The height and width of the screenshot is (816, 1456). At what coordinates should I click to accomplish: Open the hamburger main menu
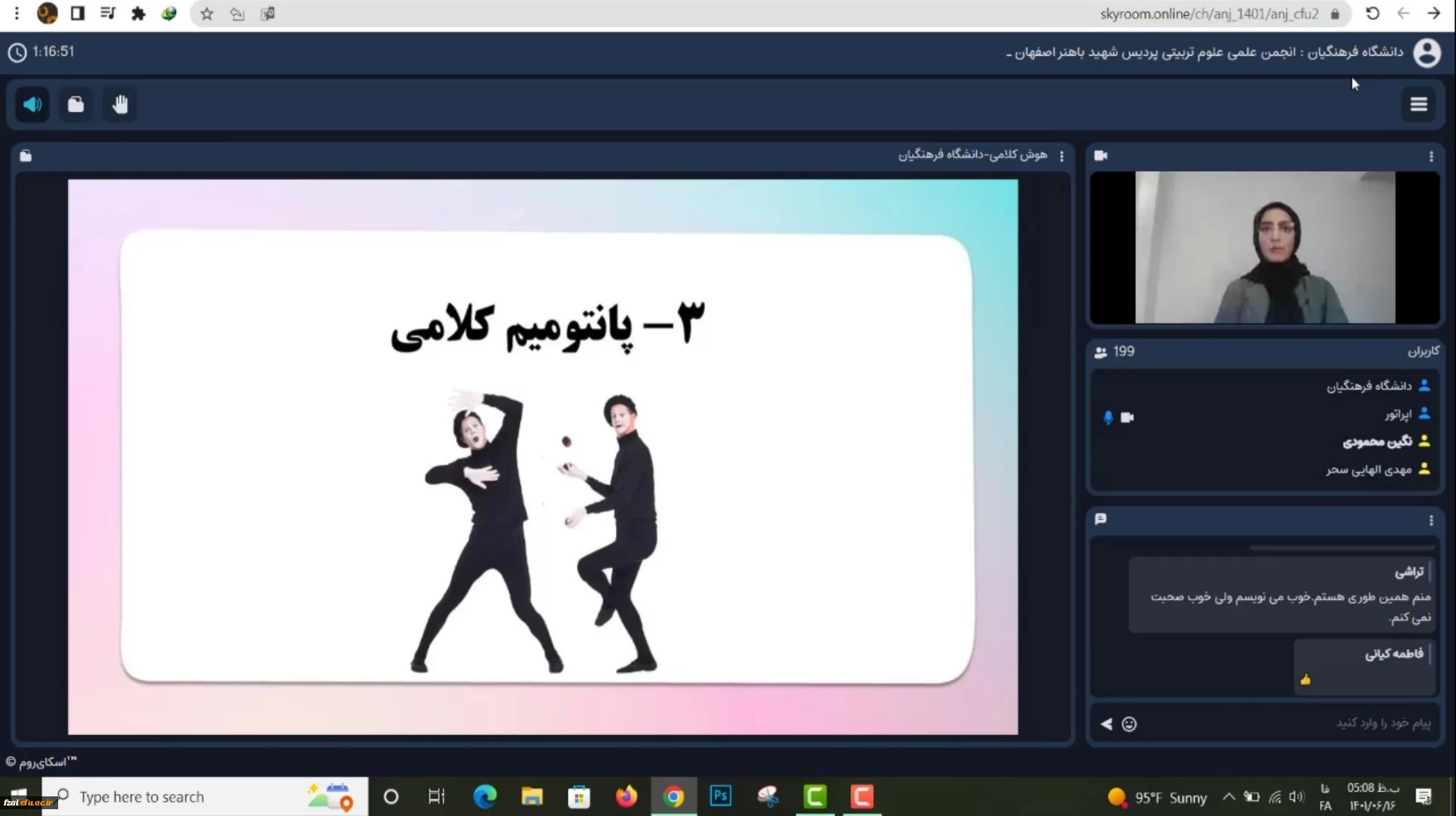point(1418,104)
